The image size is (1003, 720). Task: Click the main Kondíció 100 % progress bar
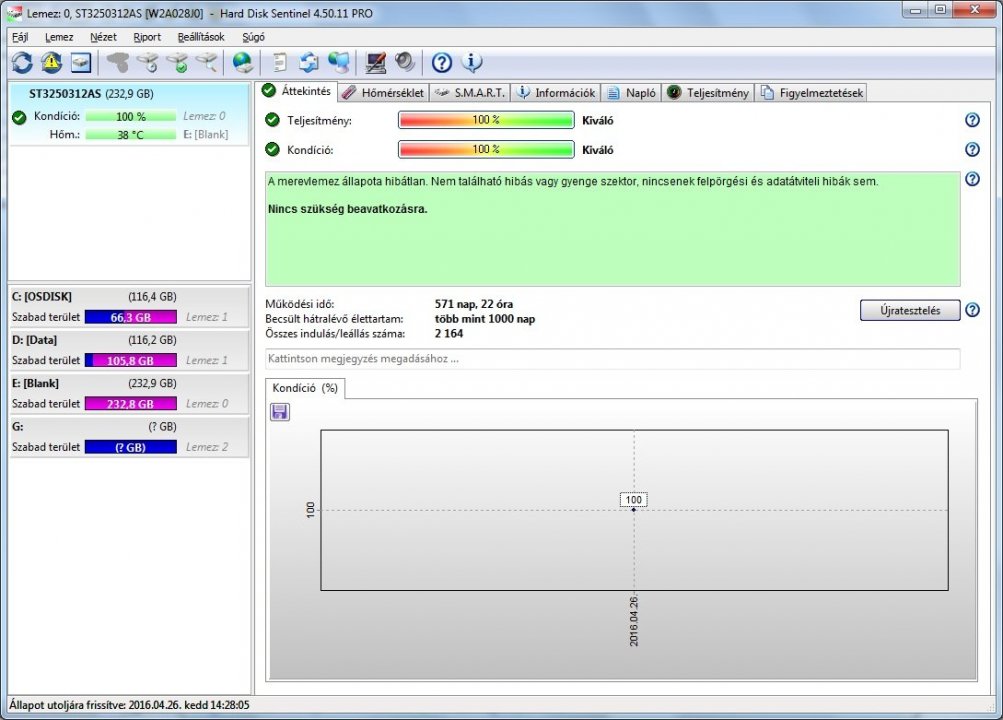pyautogui.click(x=486, y=149)
